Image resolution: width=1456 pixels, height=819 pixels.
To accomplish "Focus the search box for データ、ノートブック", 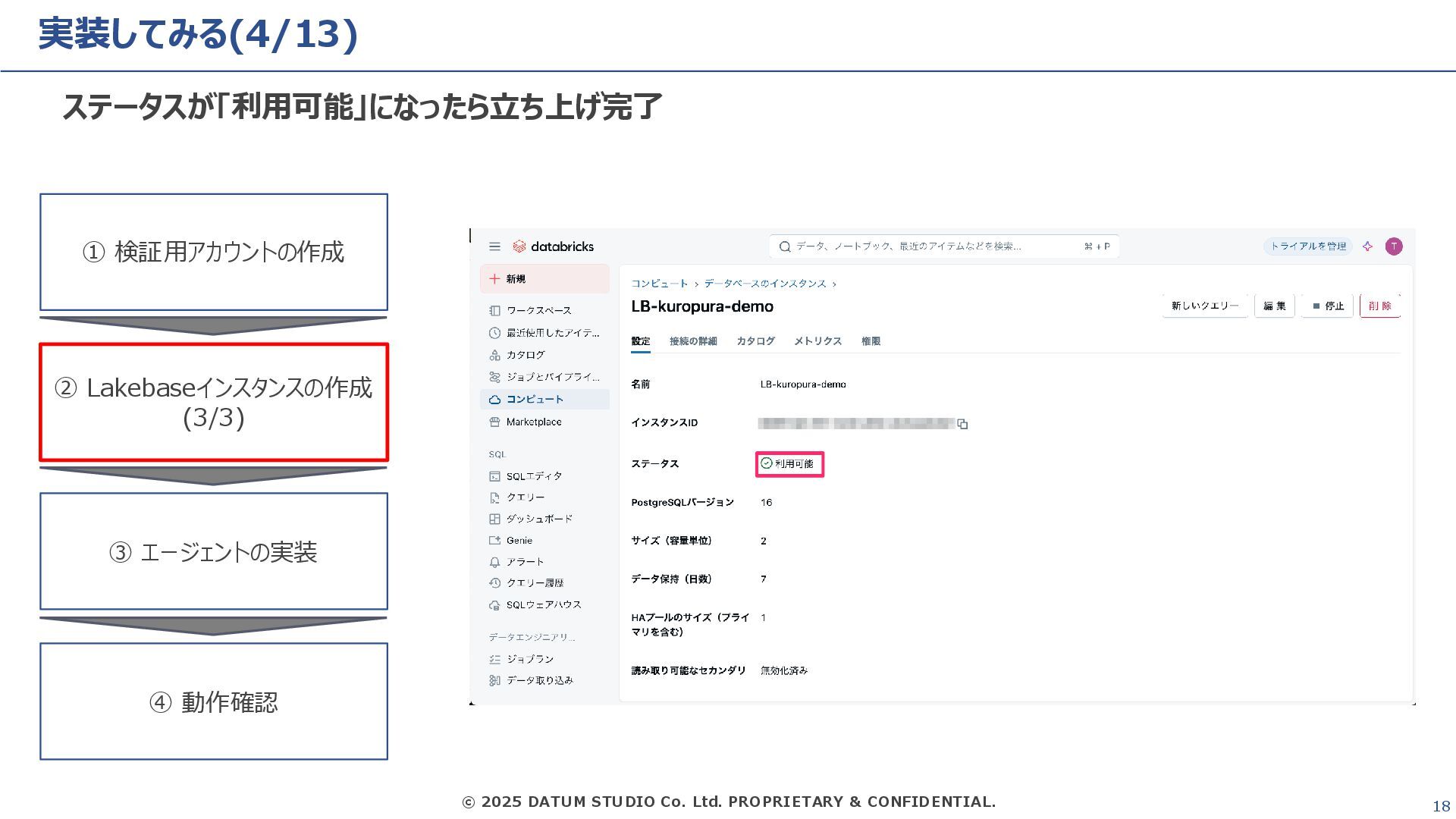I will tap(944, 246).
